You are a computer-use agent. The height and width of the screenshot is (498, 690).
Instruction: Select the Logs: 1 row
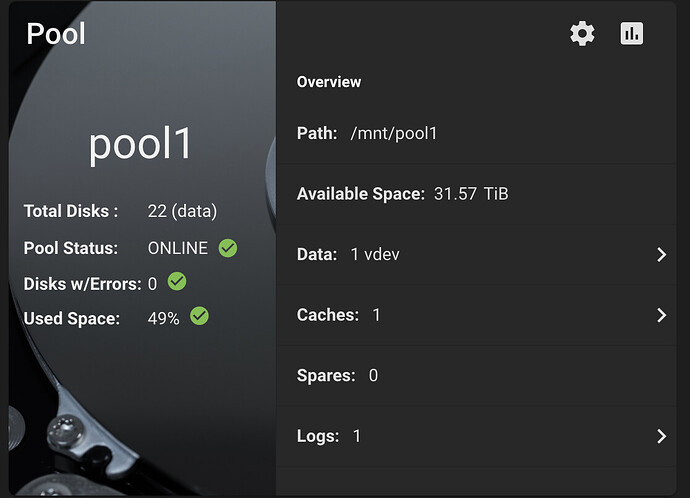[470, 436]
